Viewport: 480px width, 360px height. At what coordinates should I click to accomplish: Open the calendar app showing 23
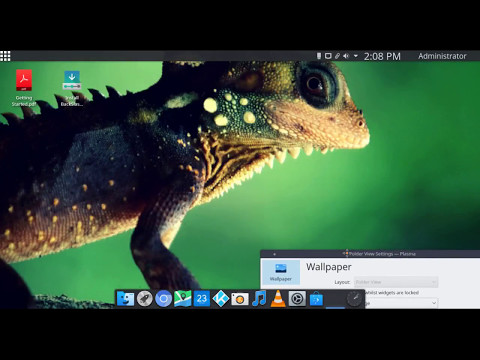tap(202, 298)
